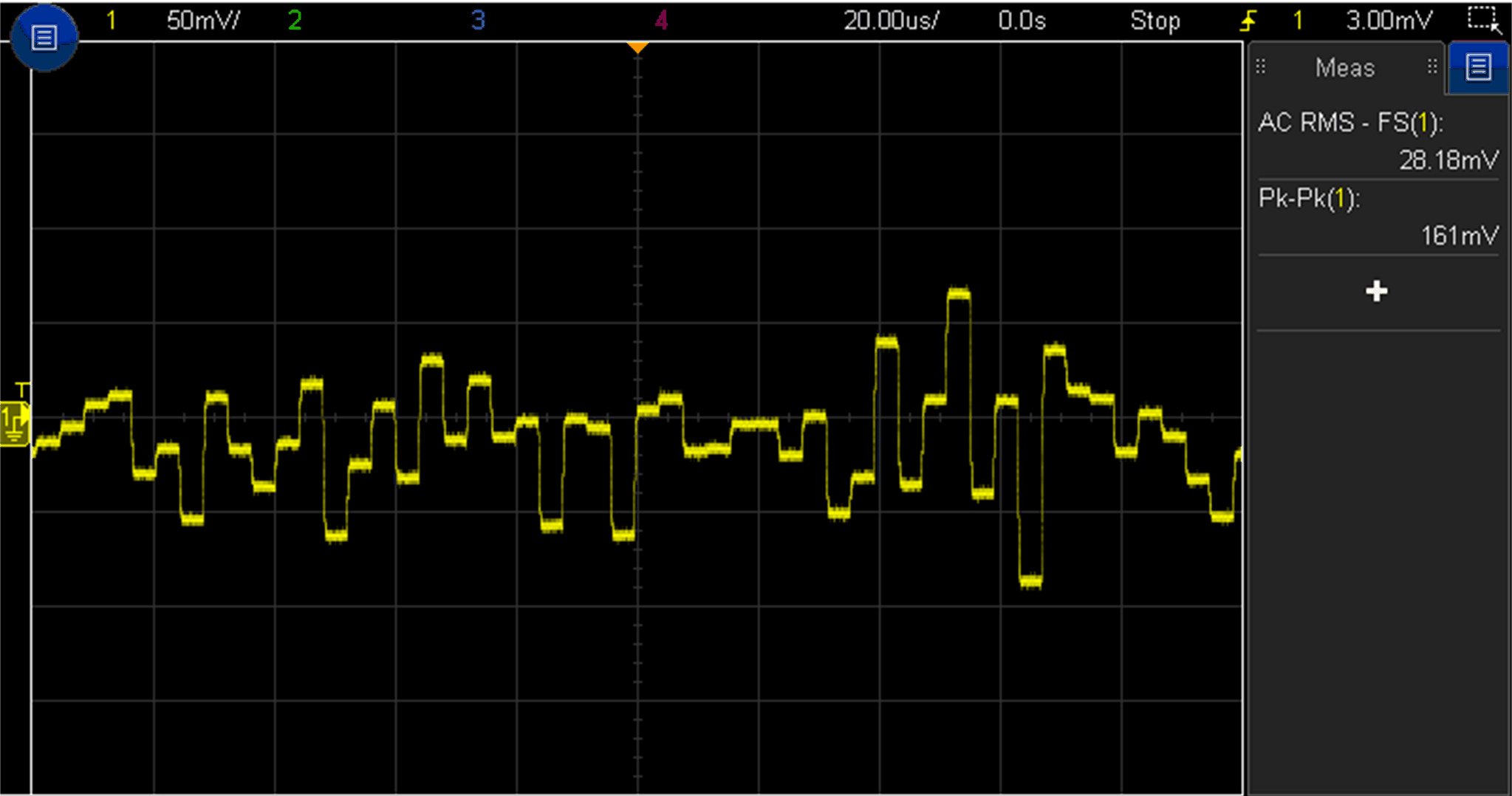
Task: Click the orange time reference triangle marker
Action: click(x=637, y=48)
